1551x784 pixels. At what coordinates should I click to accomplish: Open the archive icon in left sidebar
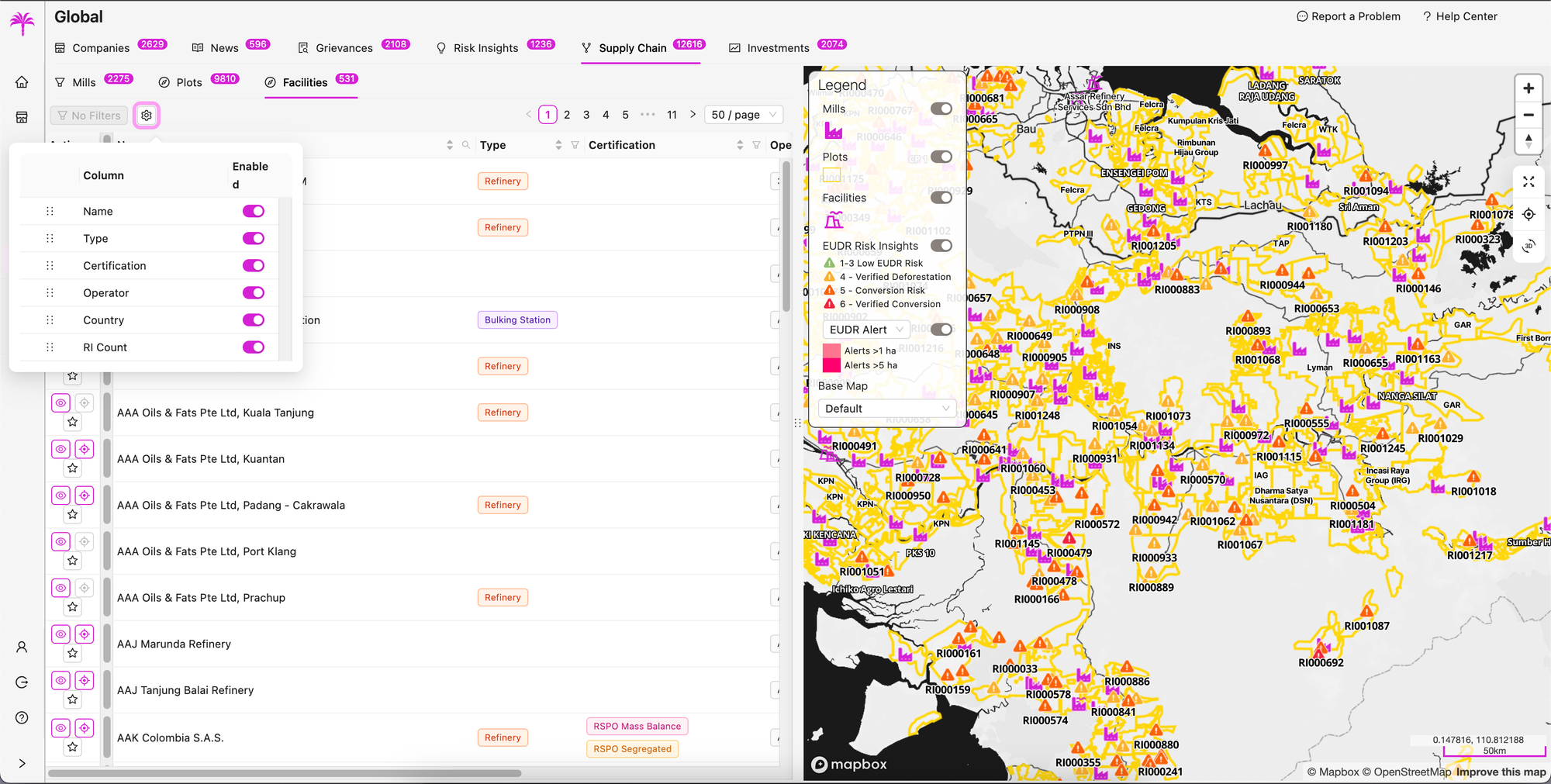(22, 117)
